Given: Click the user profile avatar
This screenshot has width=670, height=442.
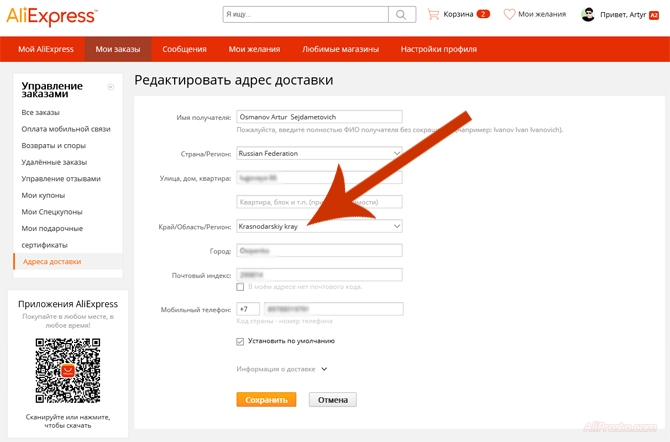Looking at the screenshot, I should (588, 15).
